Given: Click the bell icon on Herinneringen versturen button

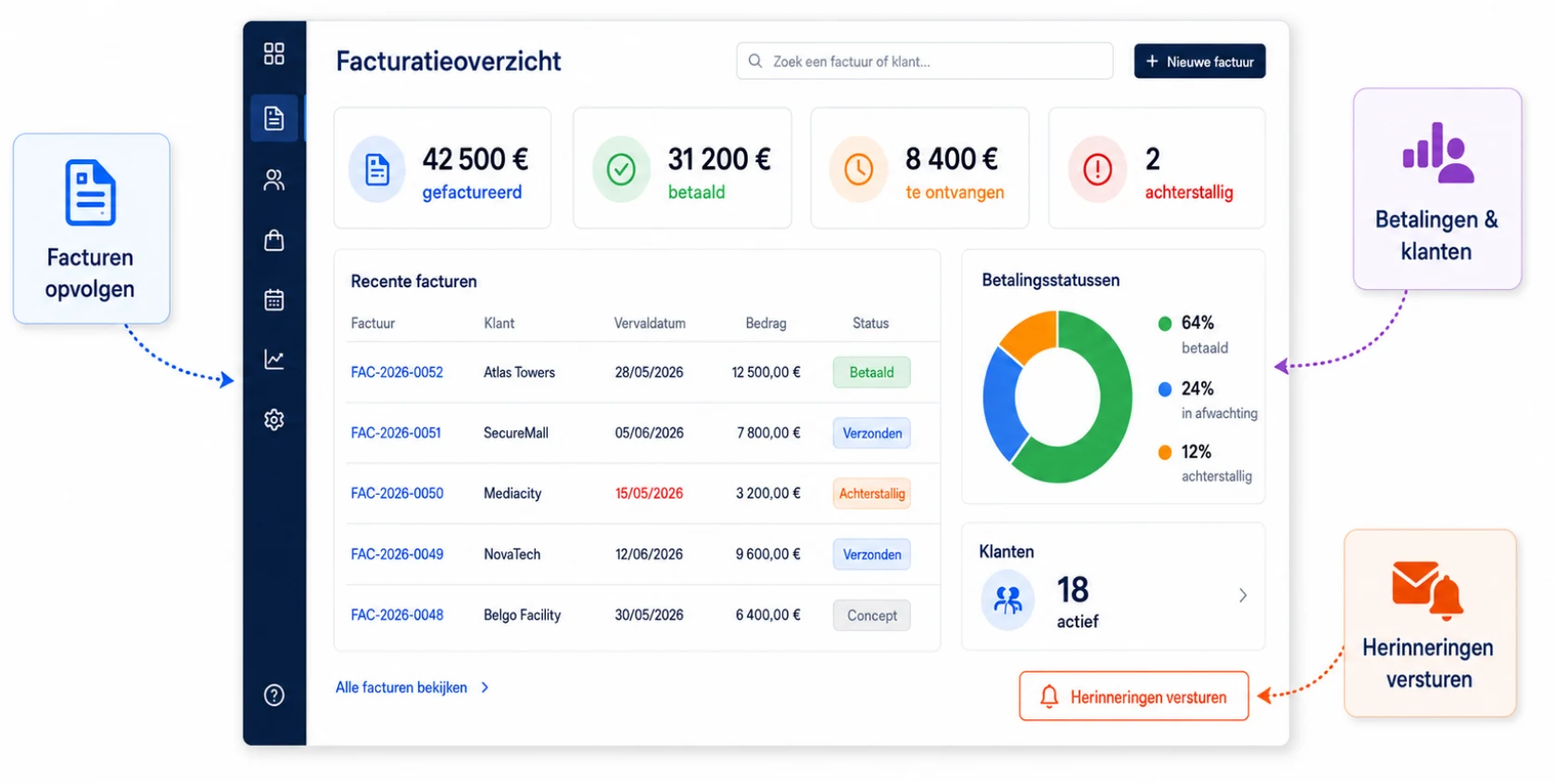Looking at the screenshot, I should click(x=1049, y=697).
